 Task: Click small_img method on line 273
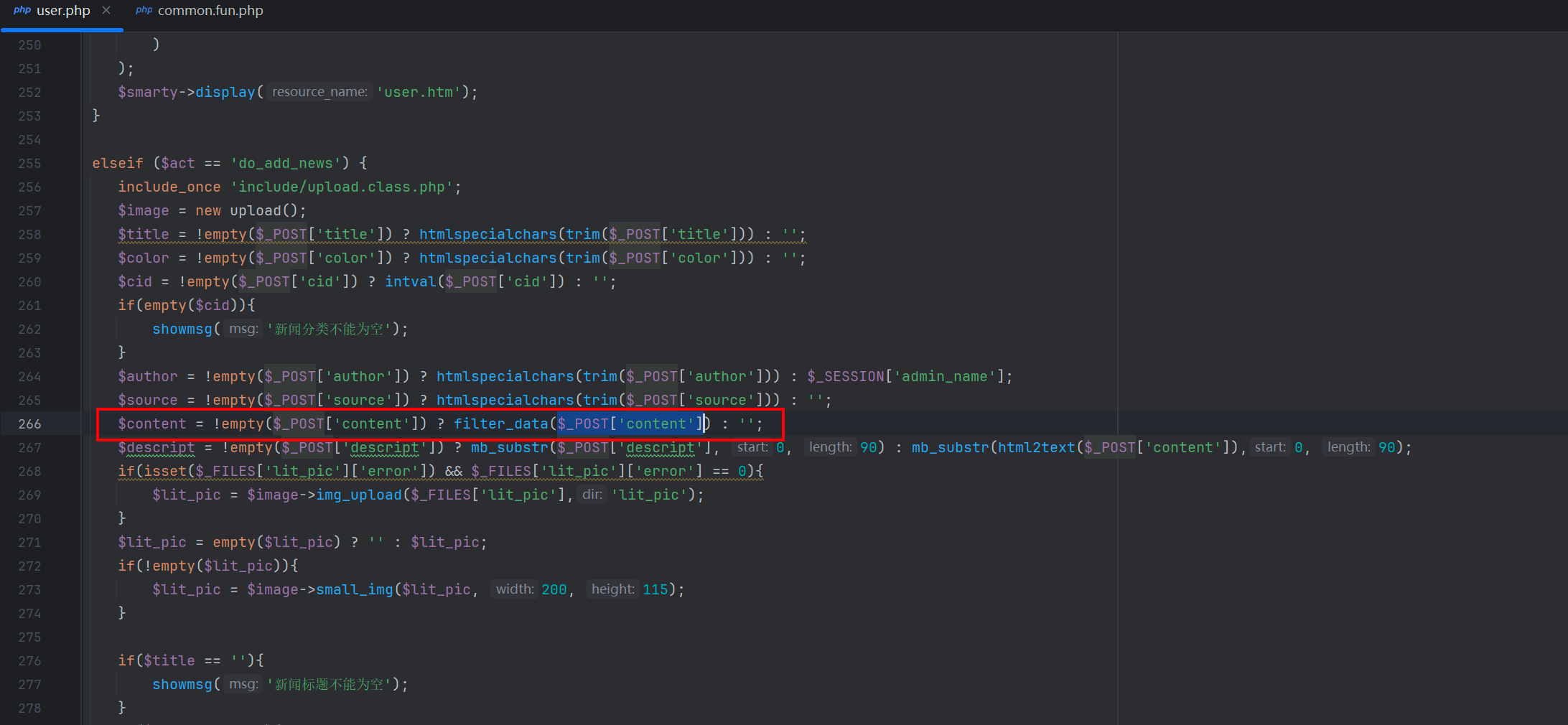(355, 590)
